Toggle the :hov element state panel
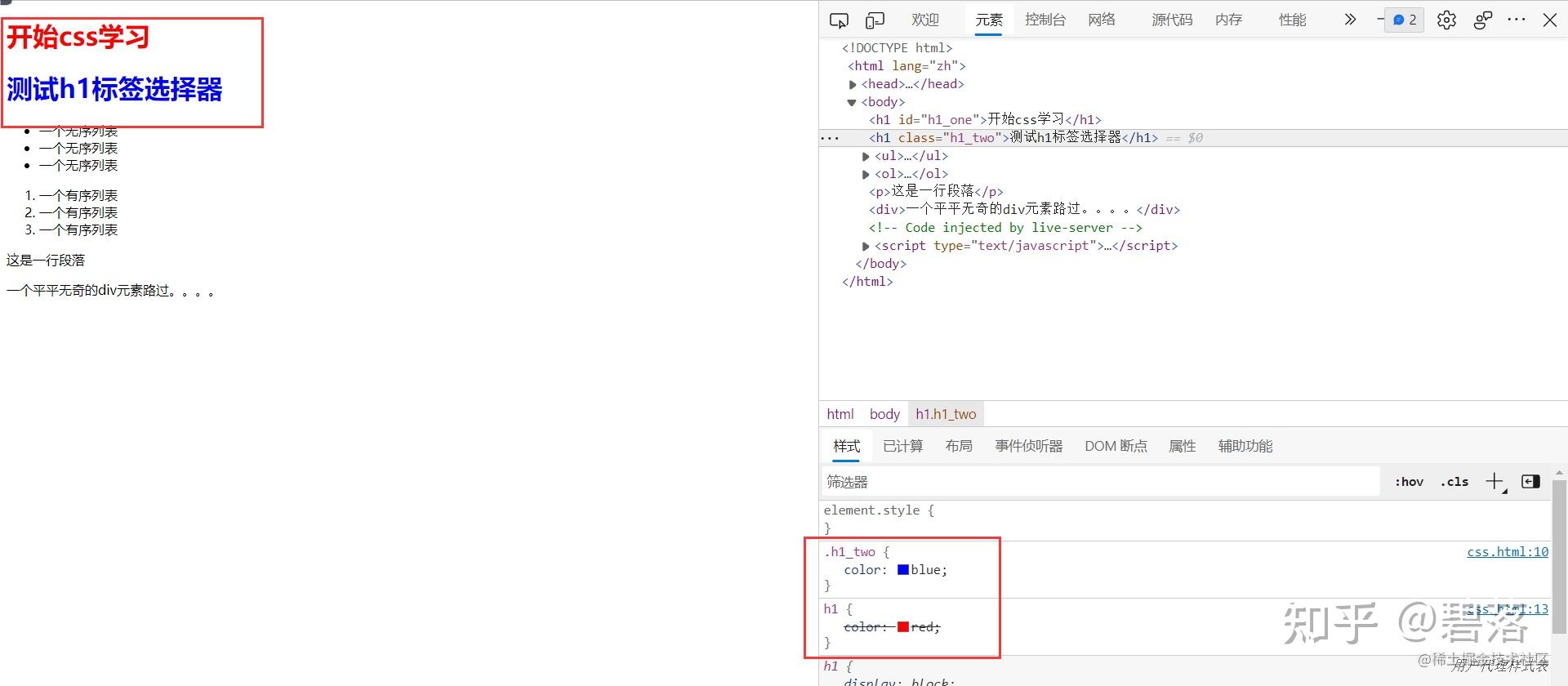 point(1409,482)
